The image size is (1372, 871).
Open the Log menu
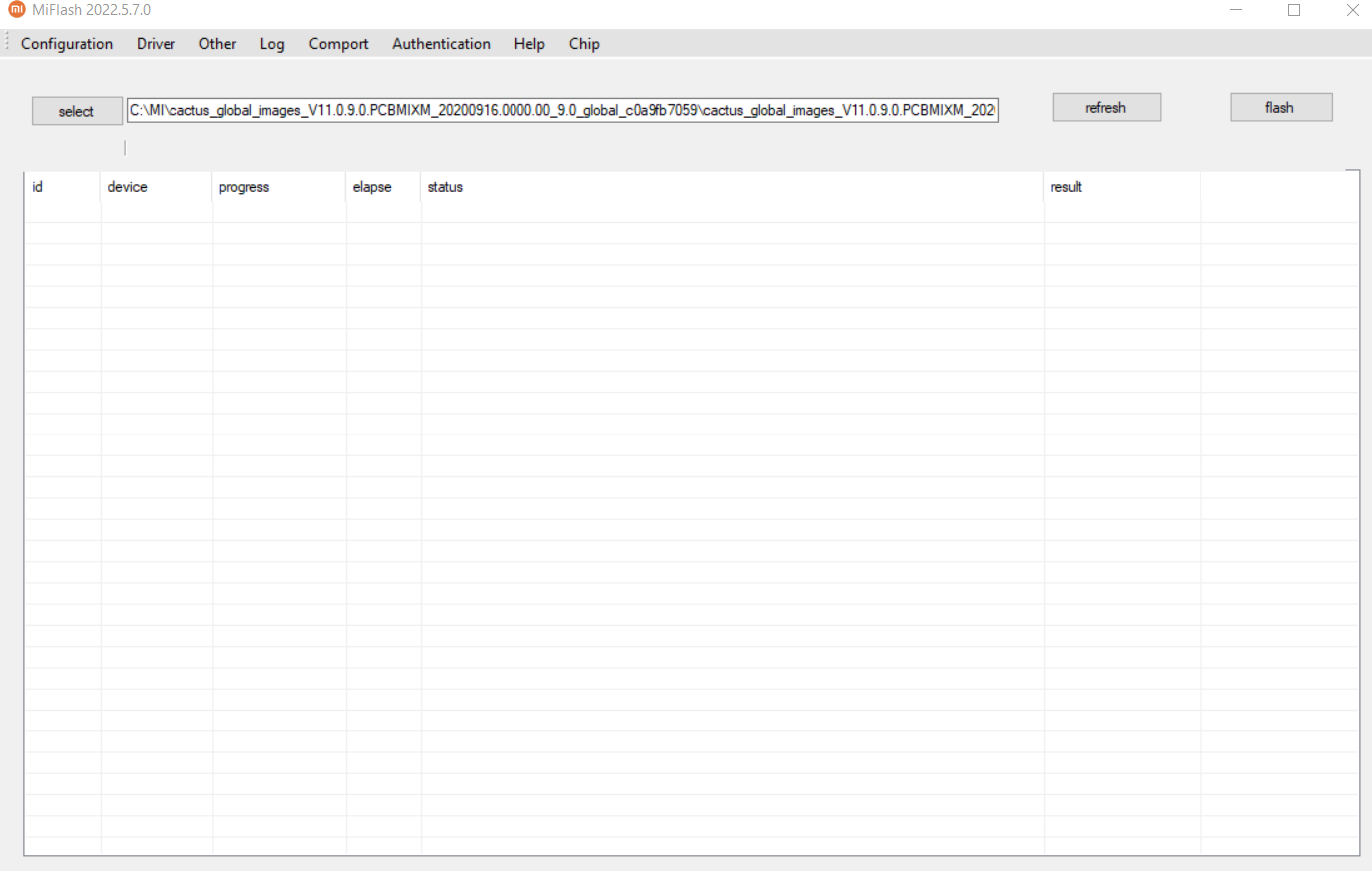point(272,44)
